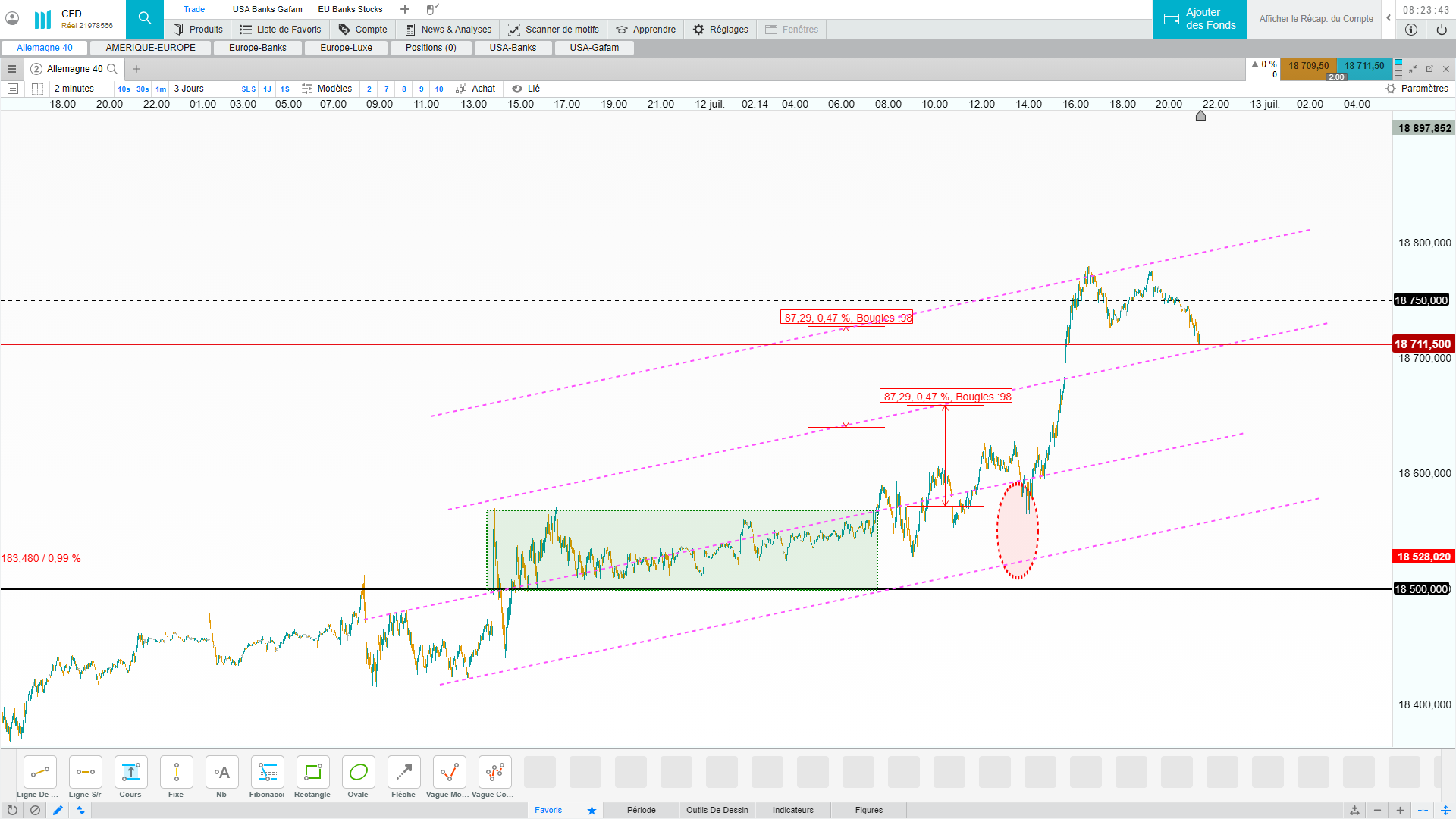Click Afficher le Récap. du Compte
Screen dimensions: 1456x819
click(1316, 19)
